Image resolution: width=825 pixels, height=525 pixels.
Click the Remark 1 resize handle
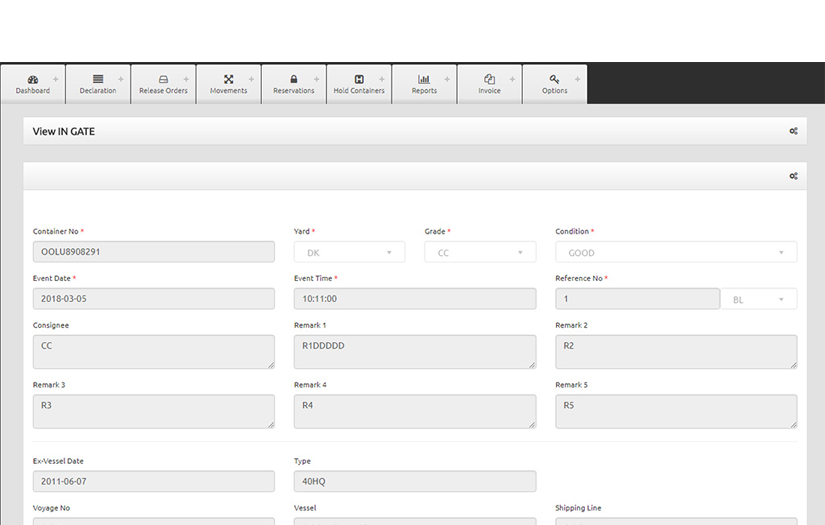click(532, 365)
